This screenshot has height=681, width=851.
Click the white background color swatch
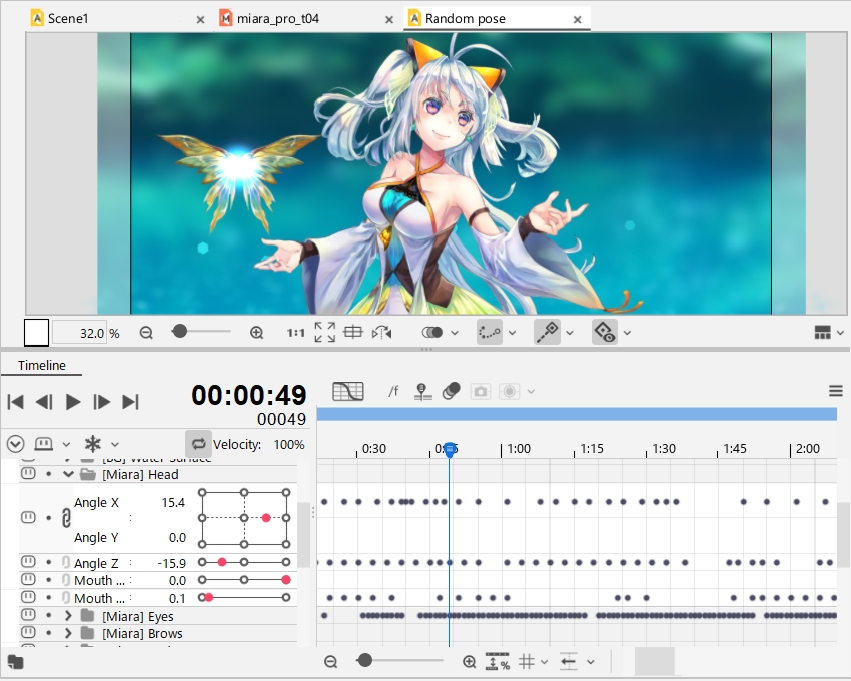click(36, 333)
